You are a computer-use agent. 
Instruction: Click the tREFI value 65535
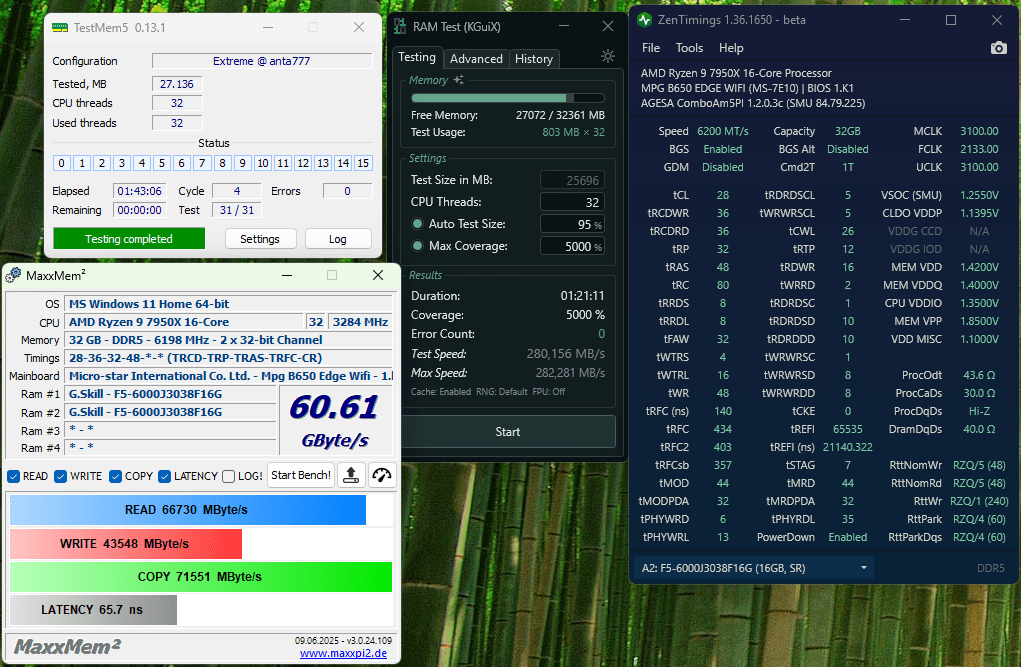(848, 429)
